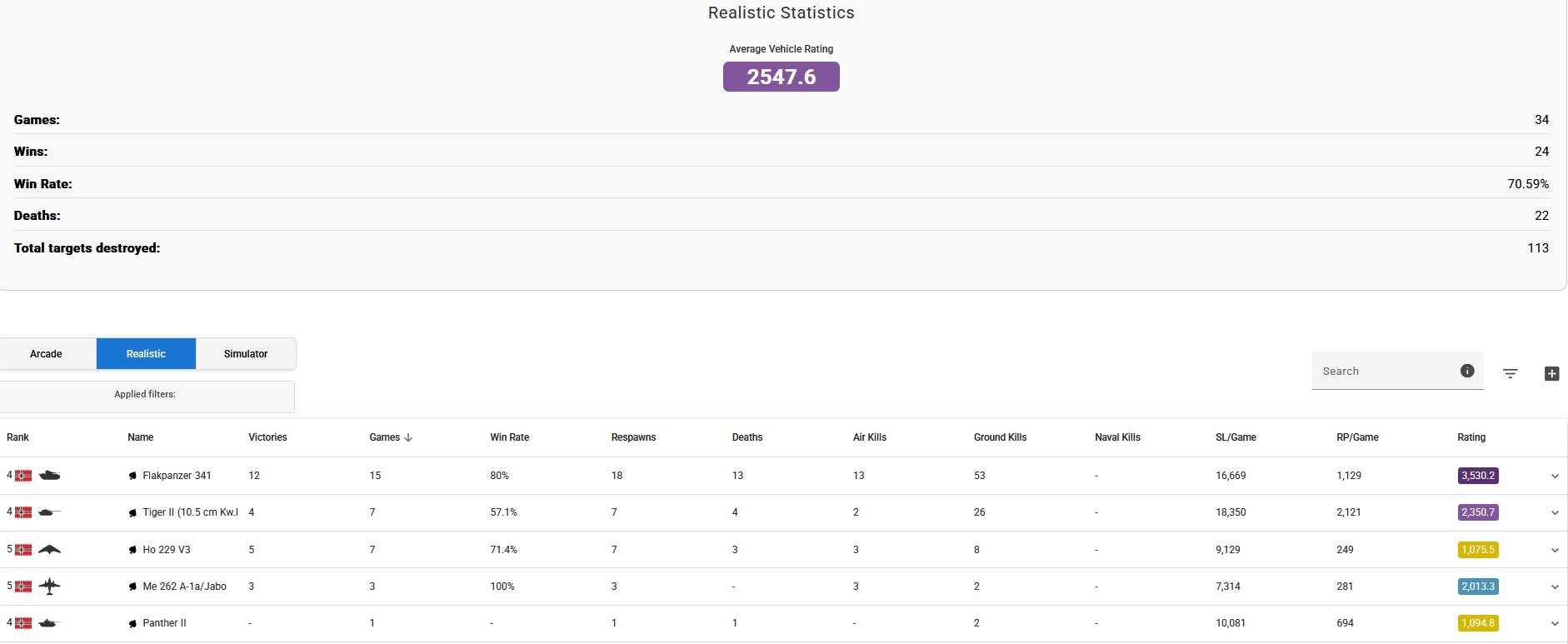The width and height of the screenshot is (1568, 644).
Task: Click the plus box icon next to filter
Action: [1551, 373]
